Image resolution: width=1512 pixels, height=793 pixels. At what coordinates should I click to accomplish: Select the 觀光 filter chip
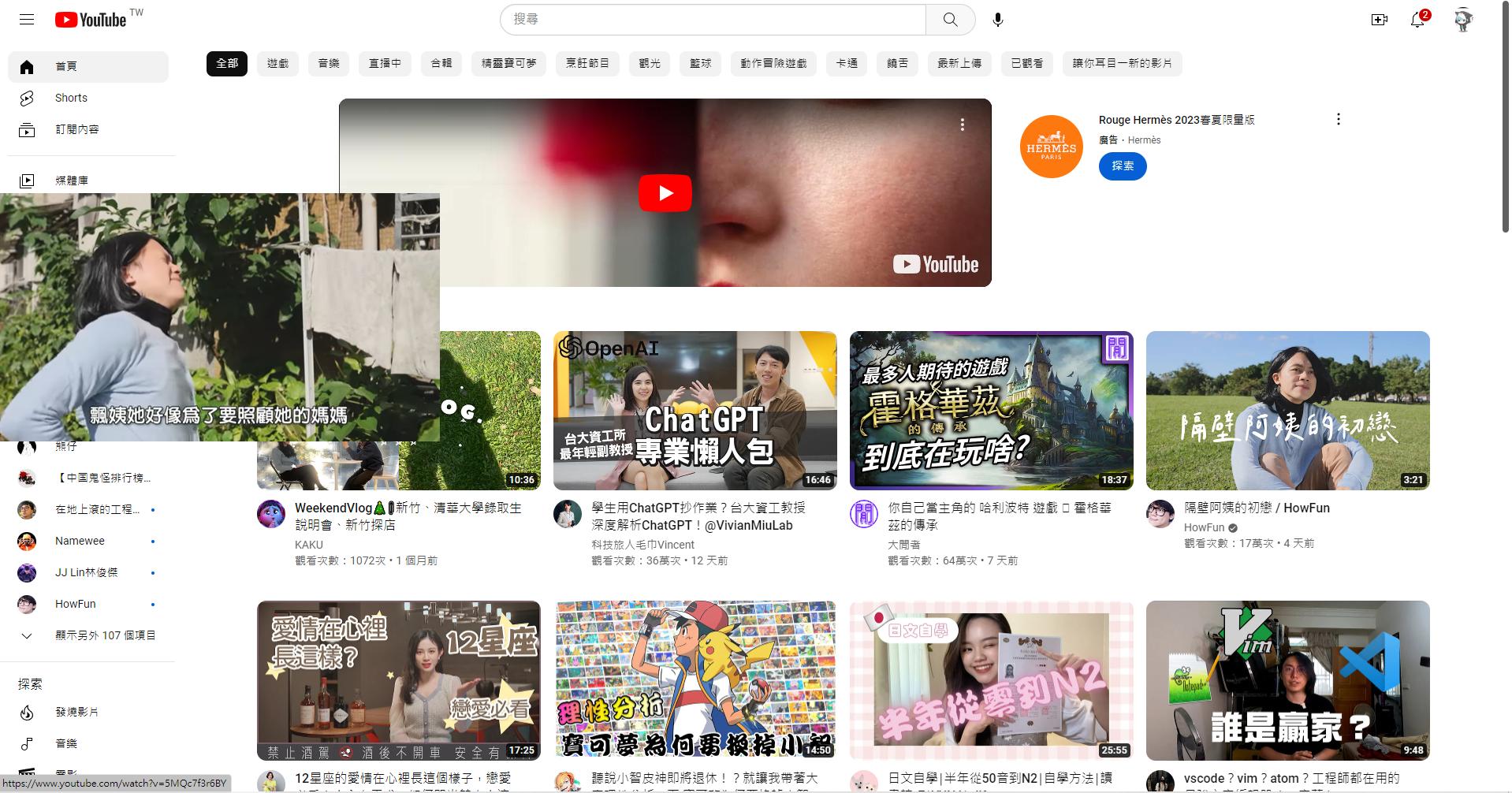[650, 63]
